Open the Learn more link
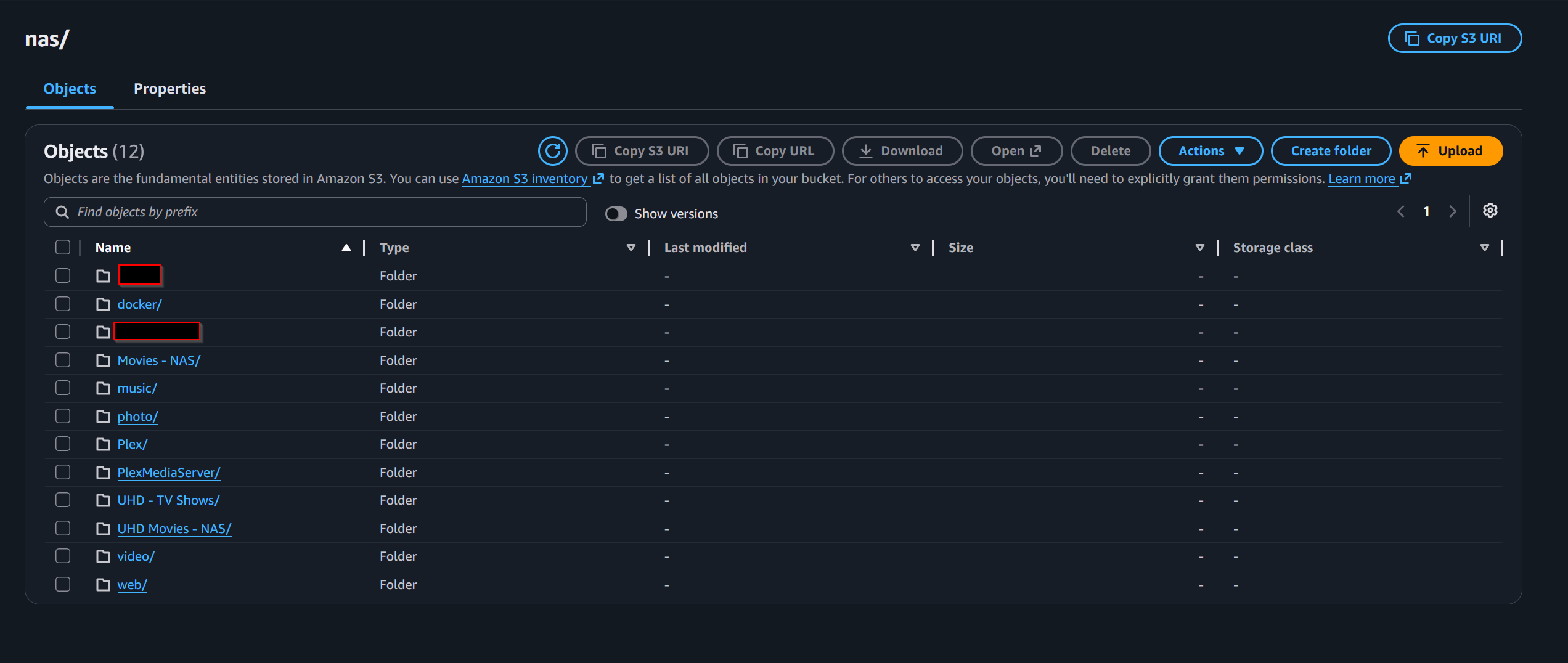 point(1362,179)
